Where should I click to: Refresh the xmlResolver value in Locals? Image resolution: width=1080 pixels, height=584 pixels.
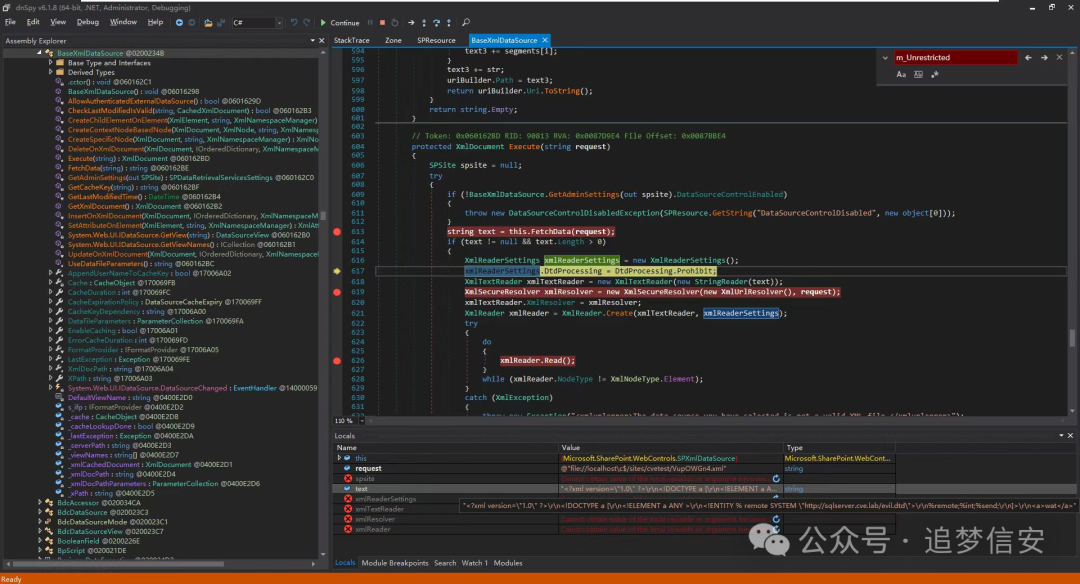coord(776,519)
